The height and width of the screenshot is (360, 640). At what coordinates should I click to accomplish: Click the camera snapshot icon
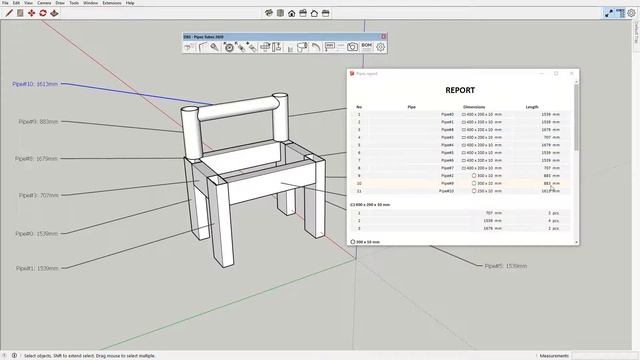[x=352, y=47]
